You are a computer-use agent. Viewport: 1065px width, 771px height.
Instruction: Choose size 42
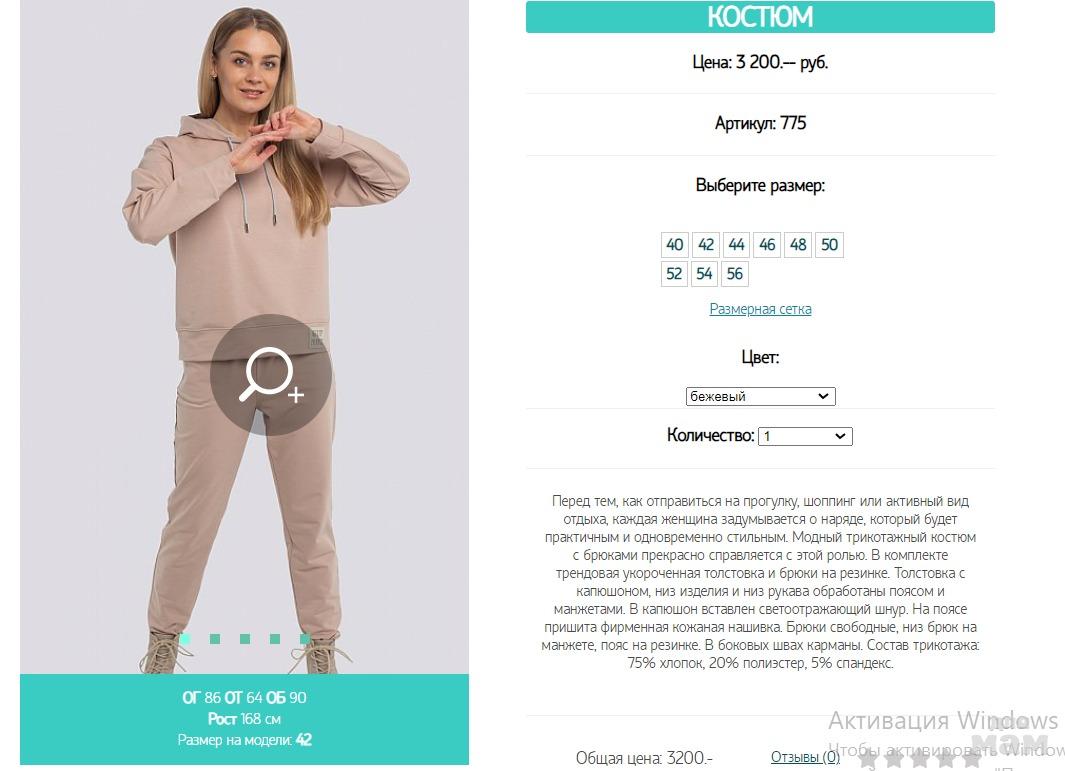[706, 245]
